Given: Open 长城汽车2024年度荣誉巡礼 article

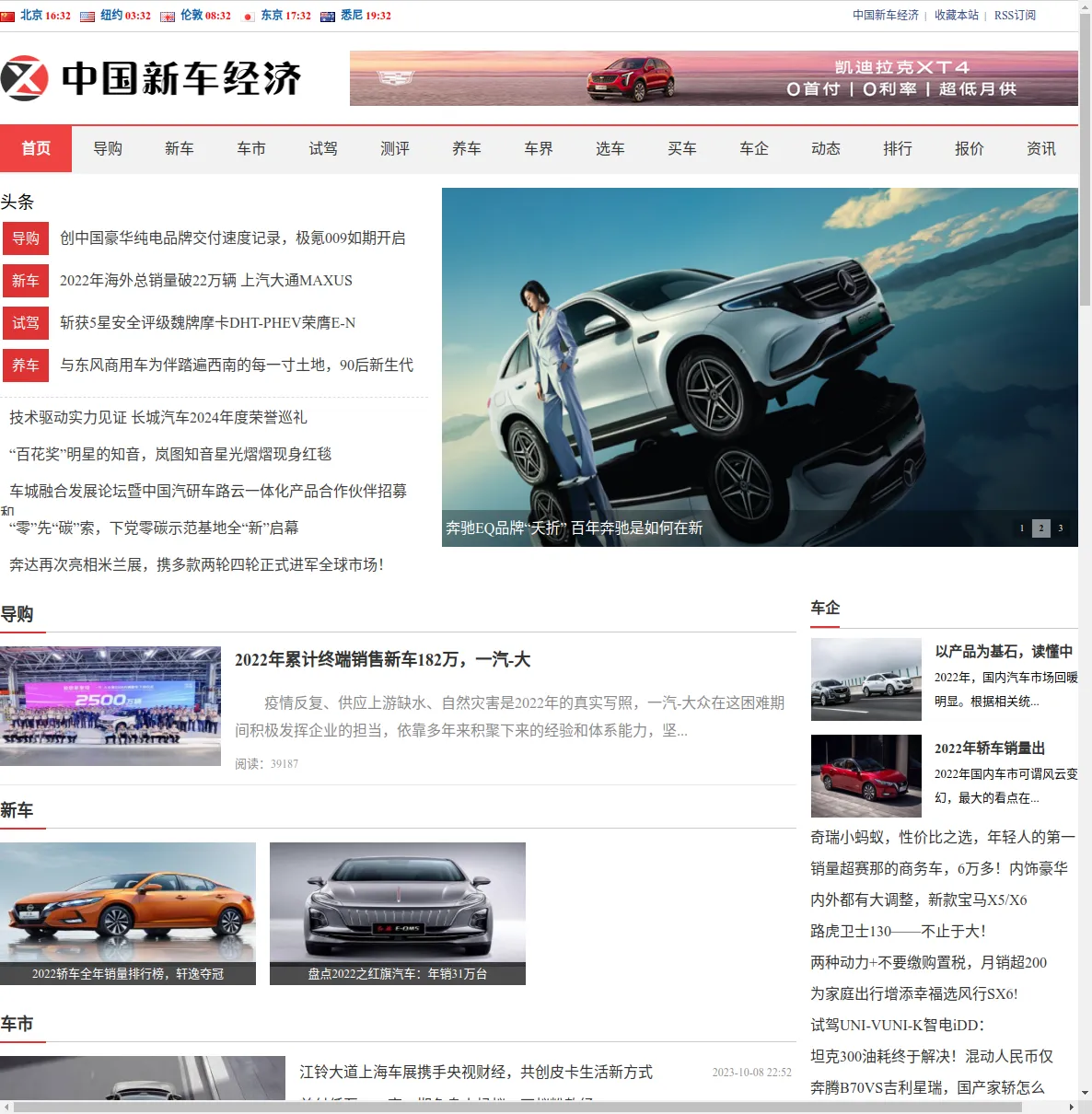Looking at the screenshot, I should tap(158, 418).
